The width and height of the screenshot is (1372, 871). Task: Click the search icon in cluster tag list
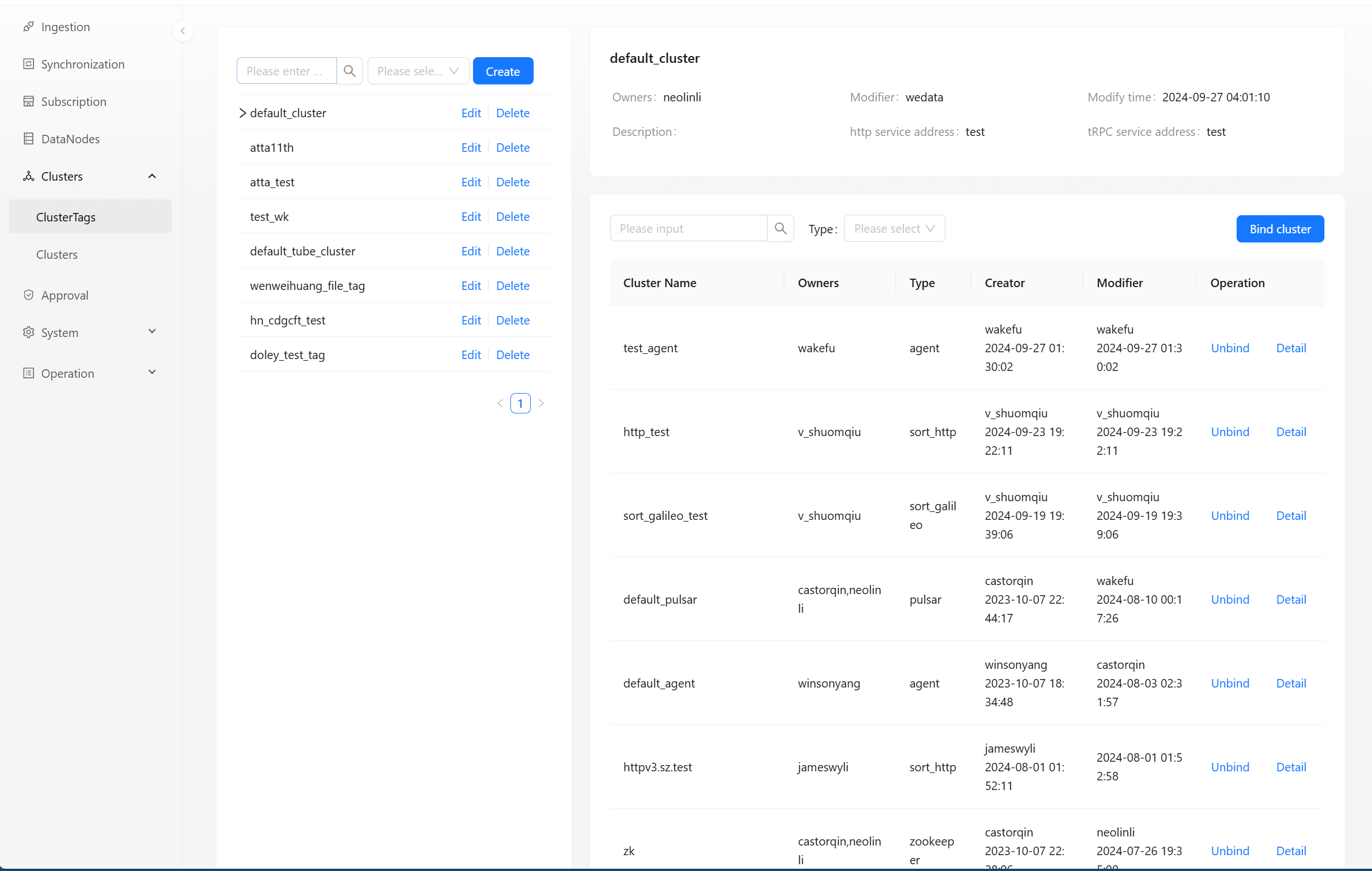click(x=350, y=71)
